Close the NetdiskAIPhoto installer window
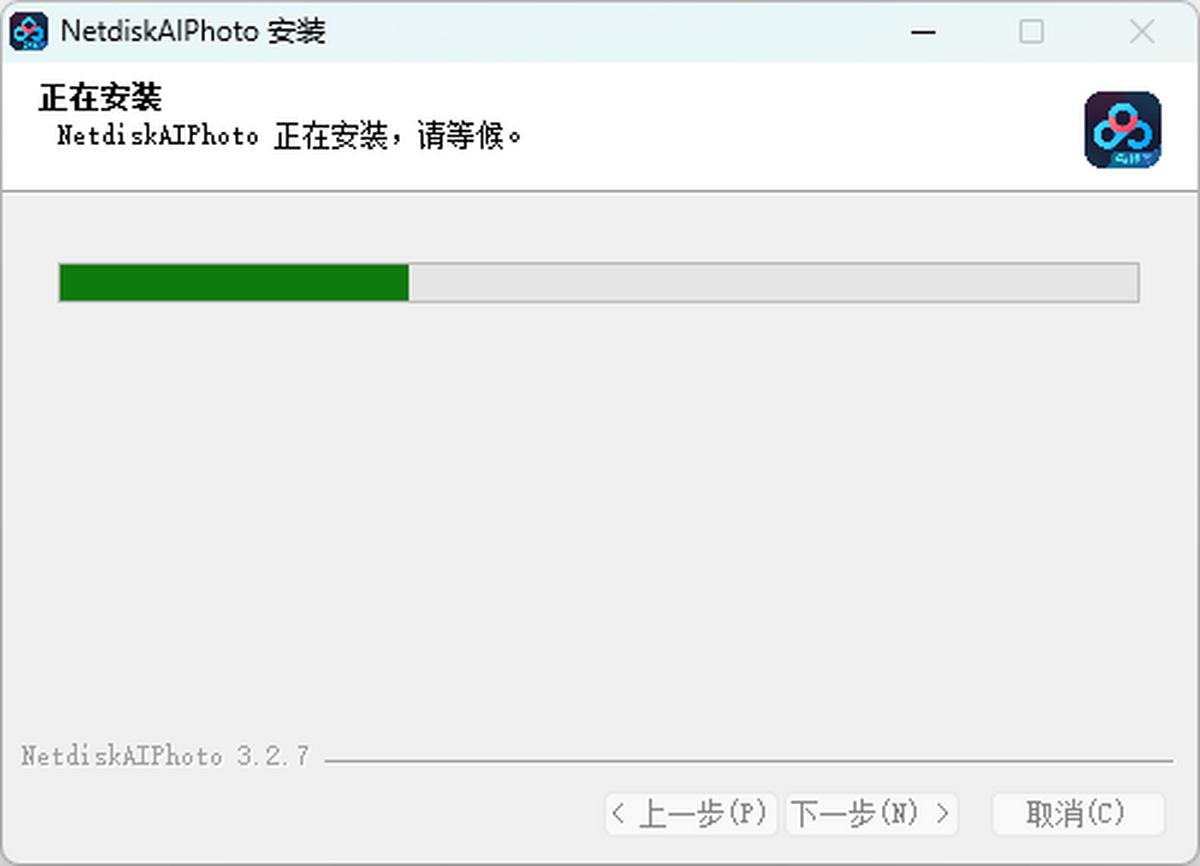 (1141, 32)
